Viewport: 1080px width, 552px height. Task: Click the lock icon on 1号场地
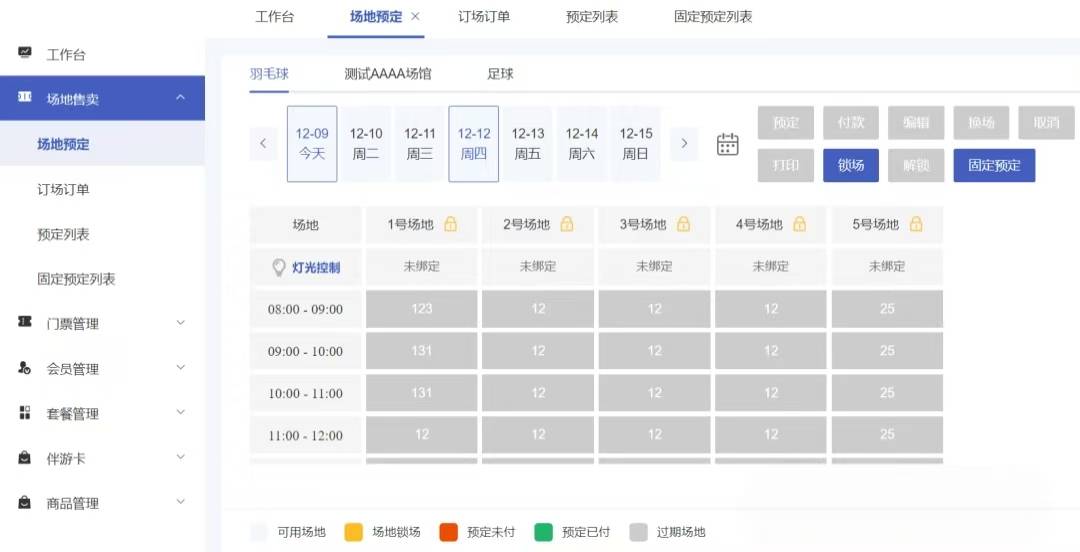click(450, 224)
